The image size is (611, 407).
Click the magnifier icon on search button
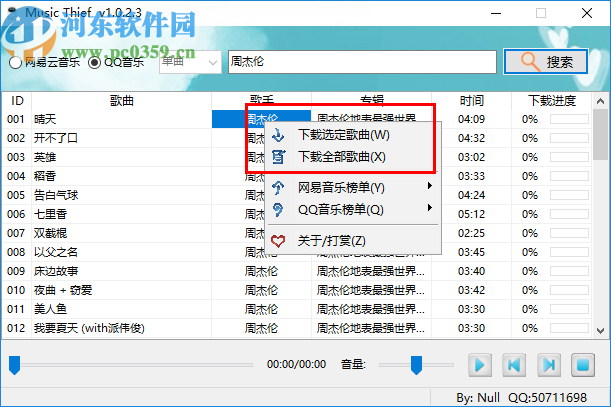[530, 62]
